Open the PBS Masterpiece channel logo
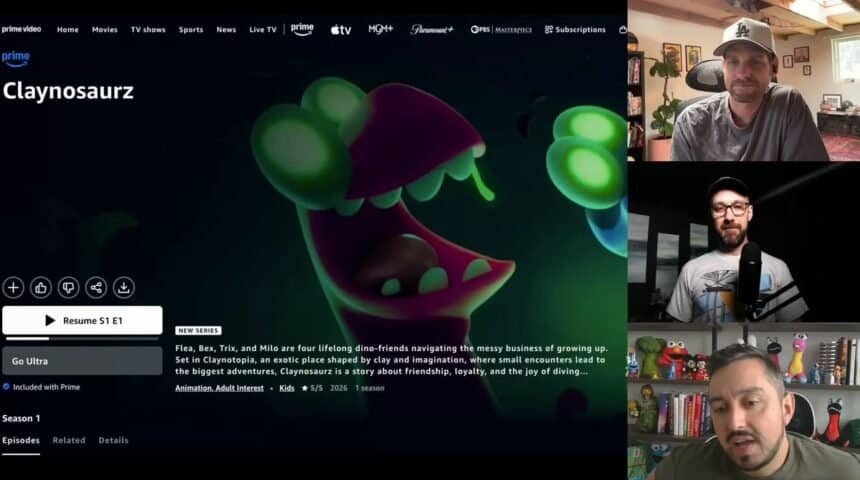 501,30
